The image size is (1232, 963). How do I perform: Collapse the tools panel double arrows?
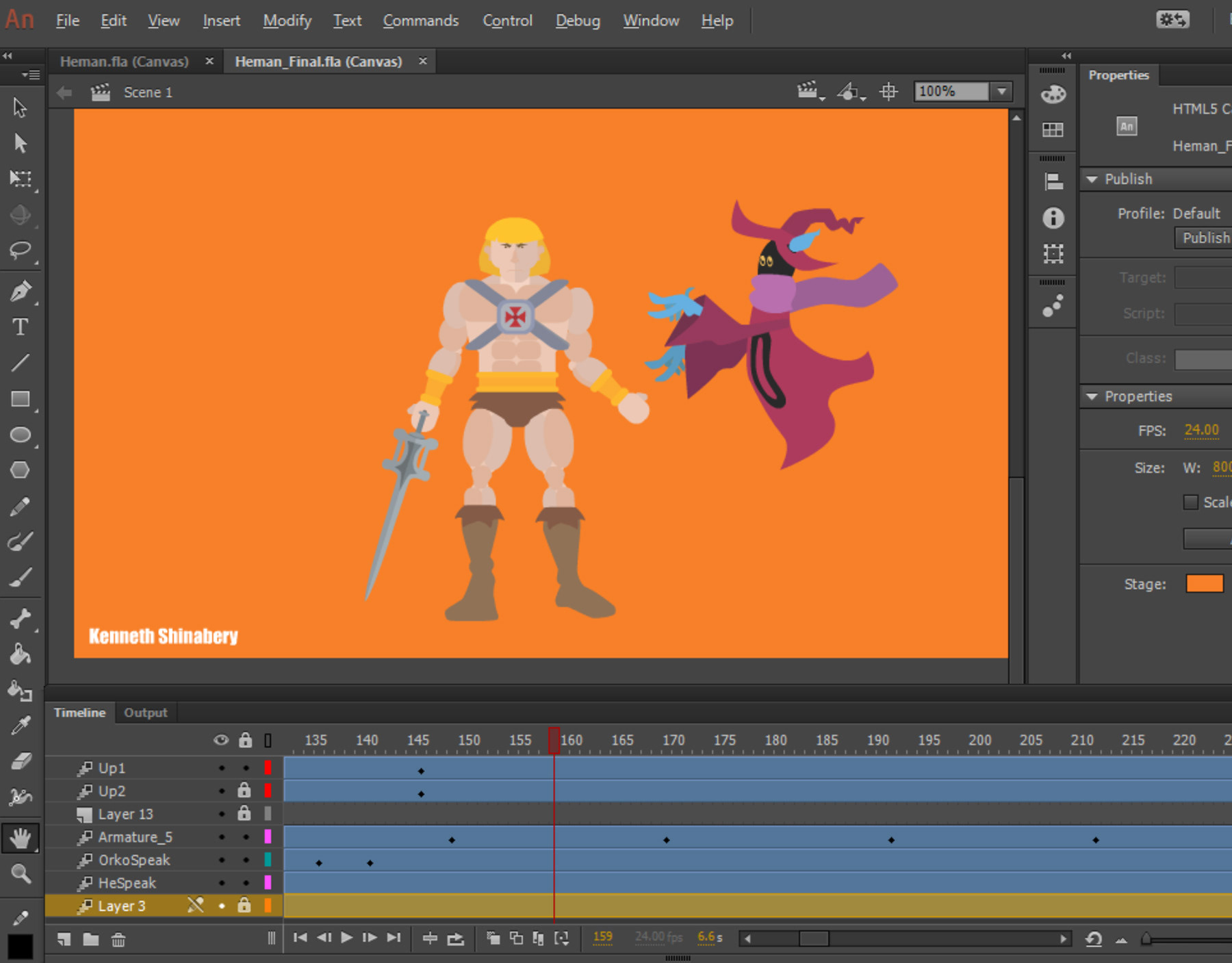pos(8,56)
